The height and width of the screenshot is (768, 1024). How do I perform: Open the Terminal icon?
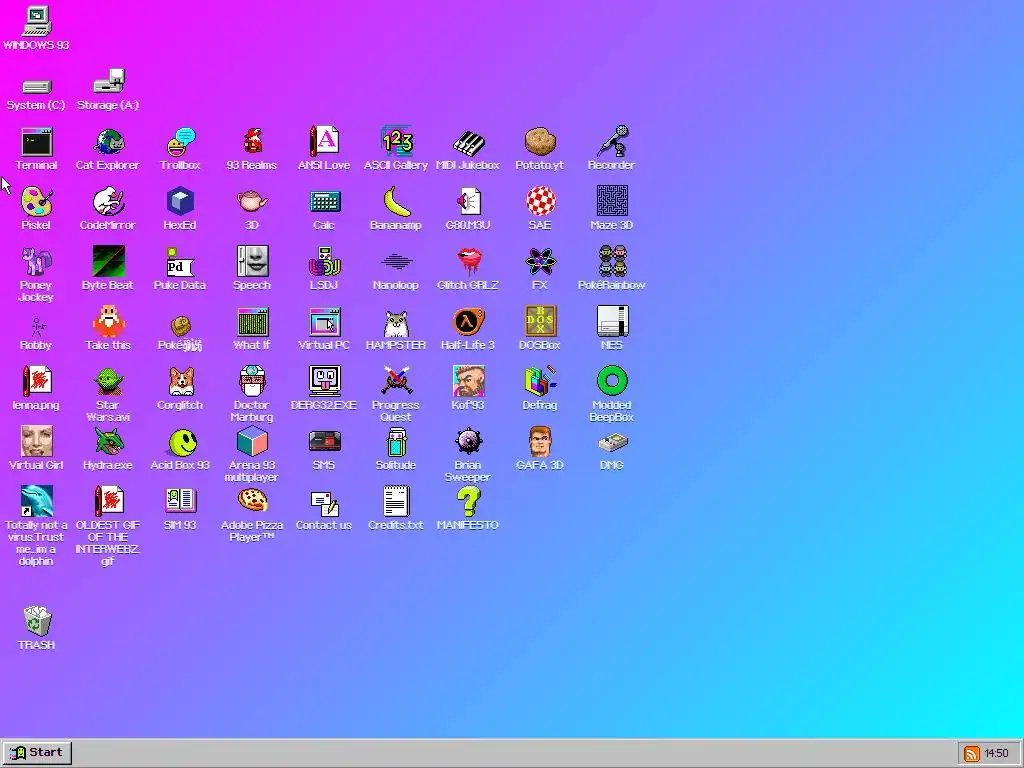pos(37,142)
